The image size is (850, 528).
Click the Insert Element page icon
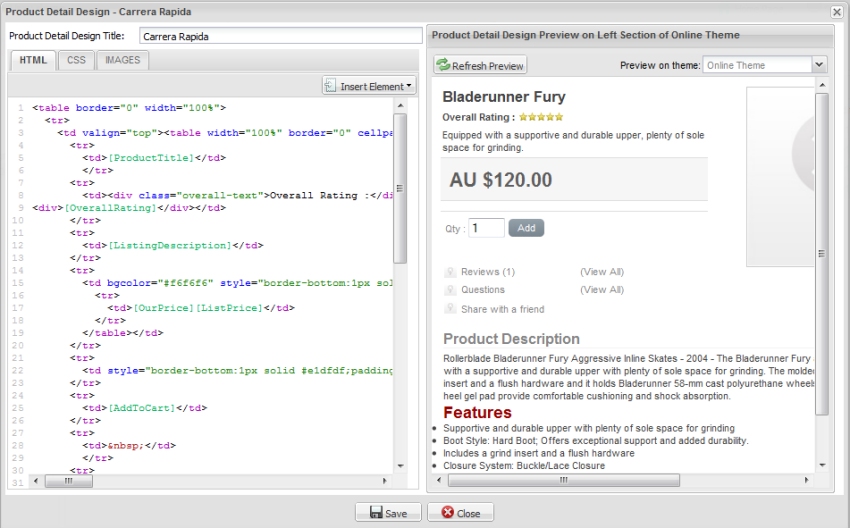pyautogui.click(x=330, y=86)
